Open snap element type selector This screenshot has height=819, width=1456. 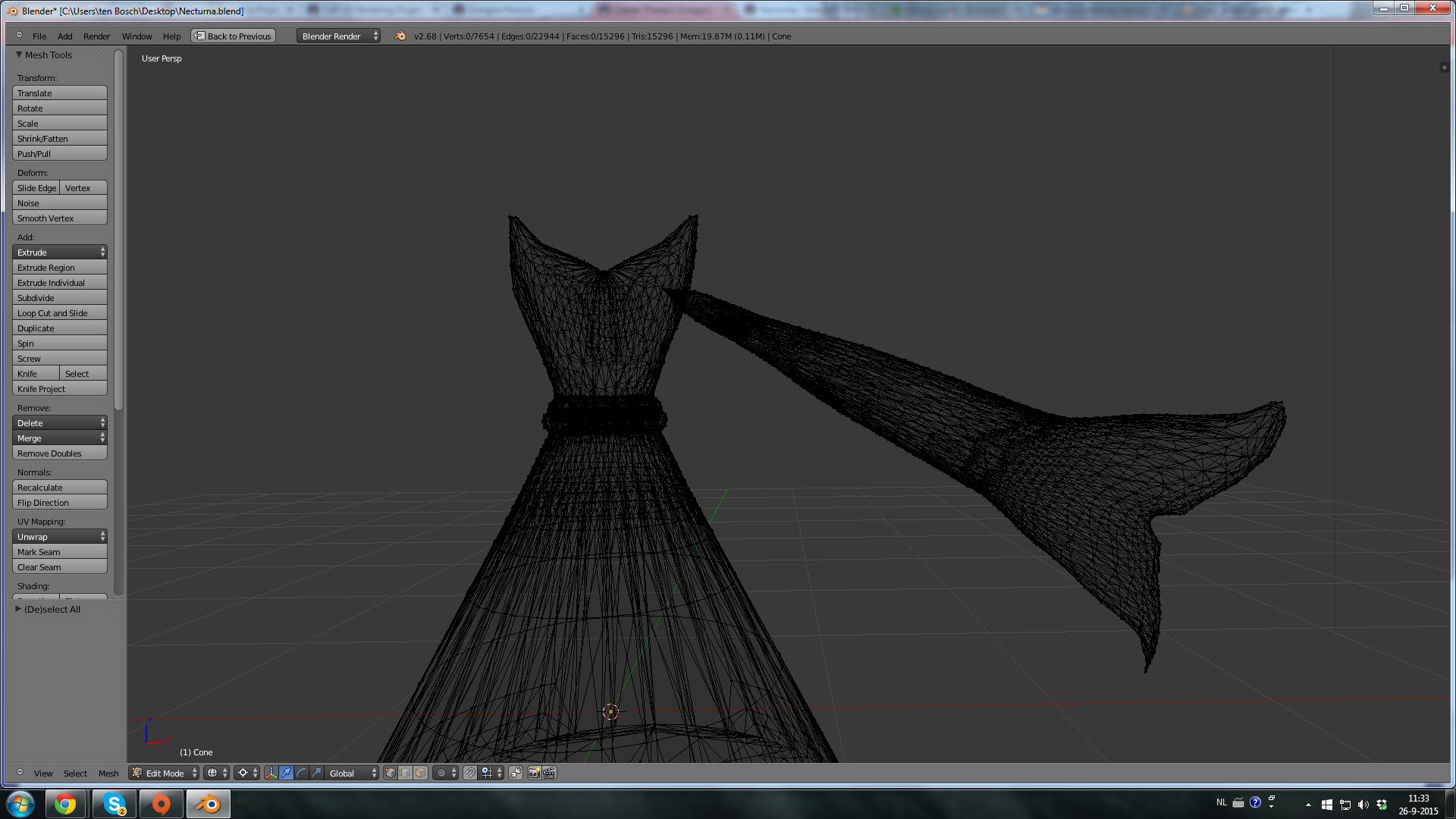491,773
